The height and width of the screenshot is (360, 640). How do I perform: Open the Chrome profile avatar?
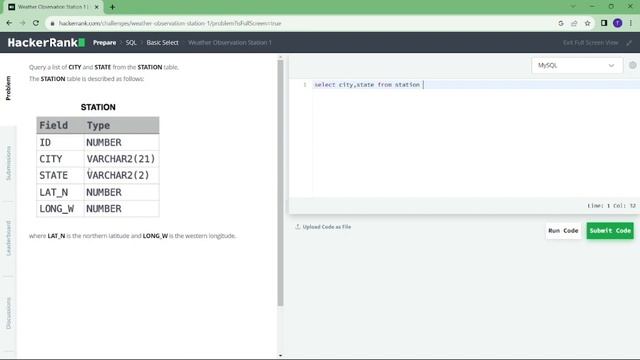618,23
